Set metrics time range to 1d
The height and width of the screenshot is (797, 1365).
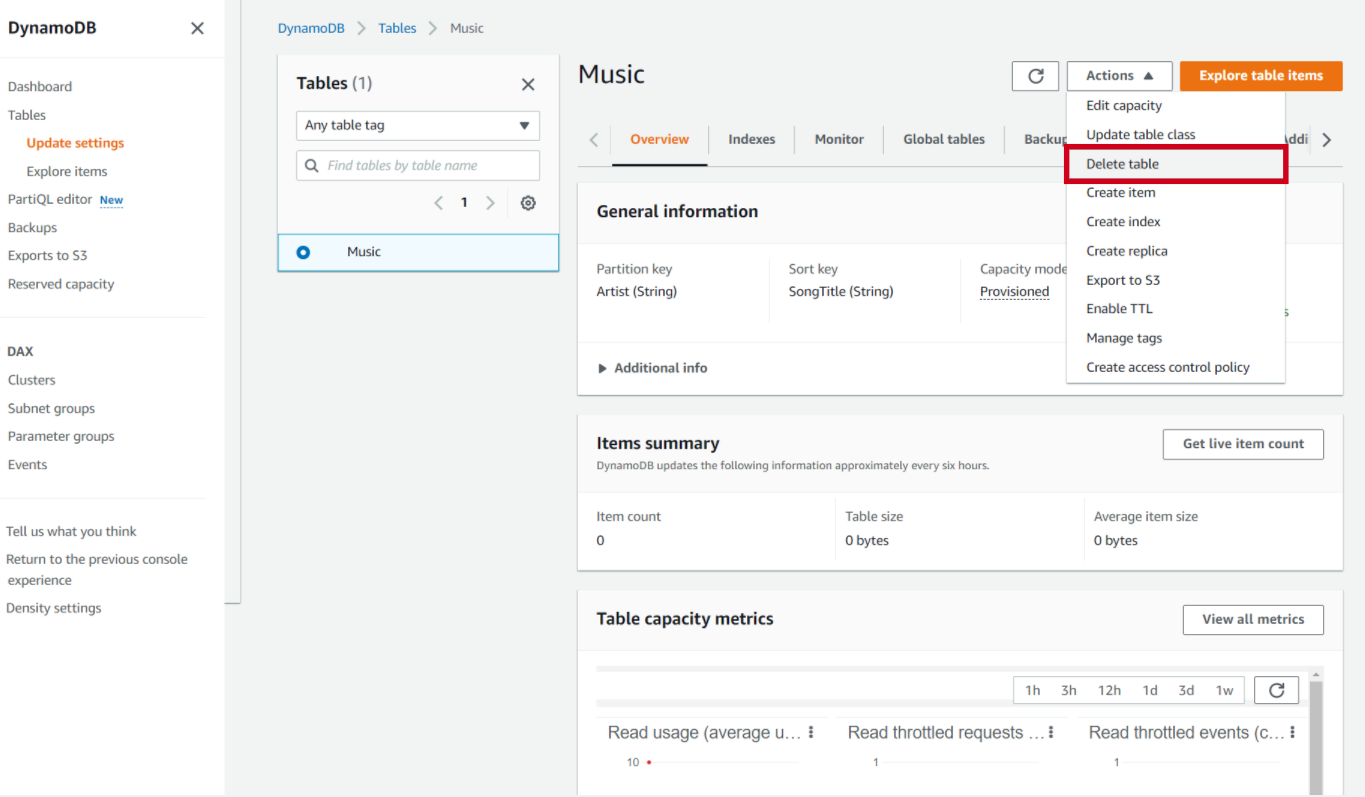(1150, 690)
